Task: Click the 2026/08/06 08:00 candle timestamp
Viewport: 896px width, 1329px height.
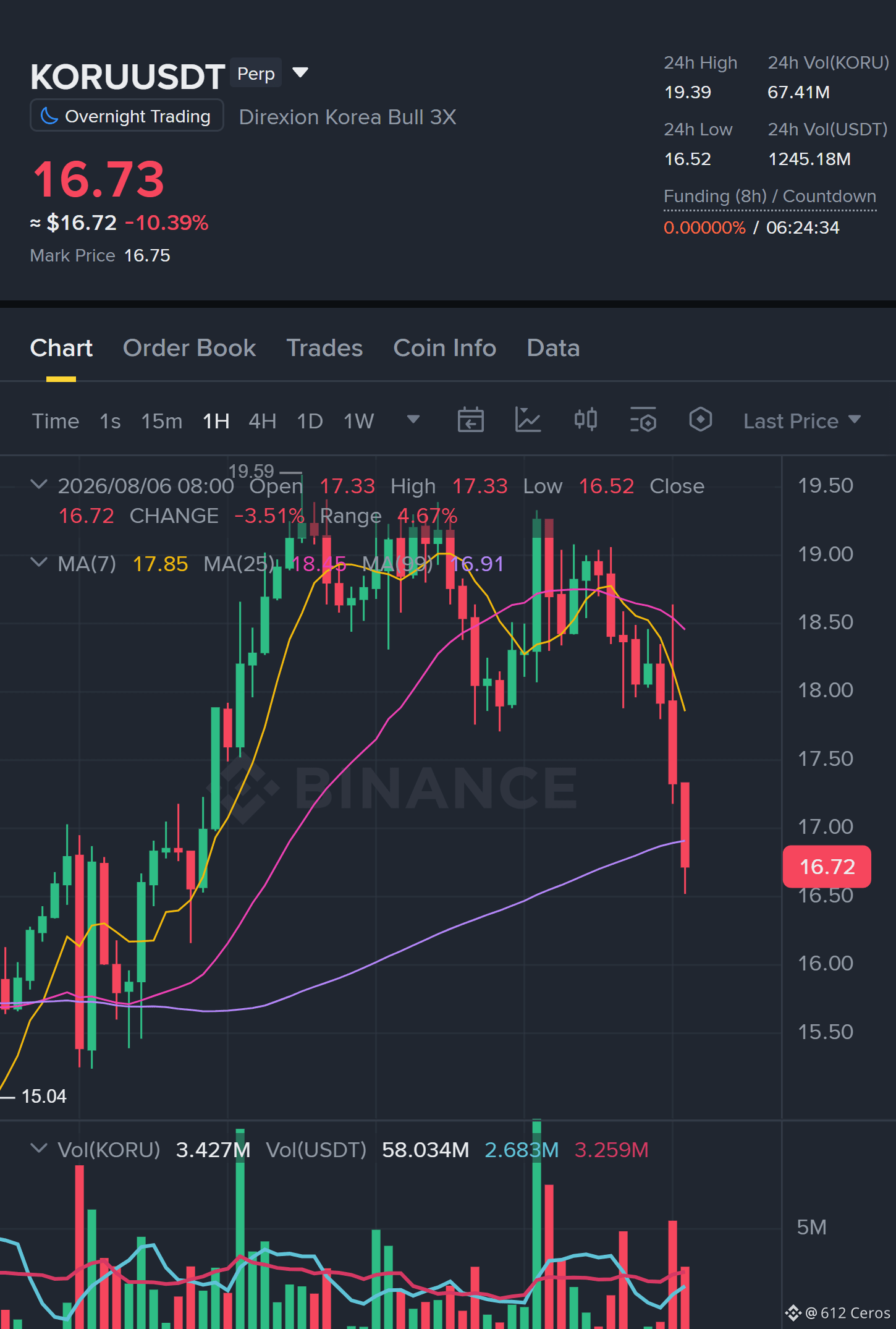Action: [x=146, y=486]
